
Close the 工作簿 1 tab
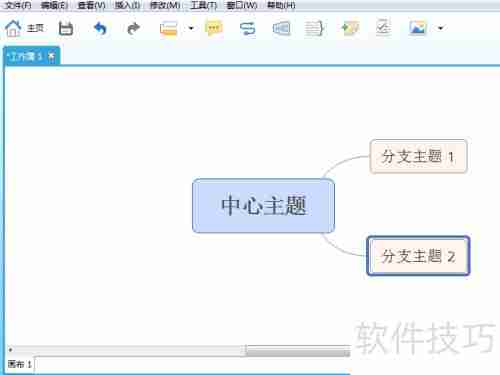(x=51, y=56)
